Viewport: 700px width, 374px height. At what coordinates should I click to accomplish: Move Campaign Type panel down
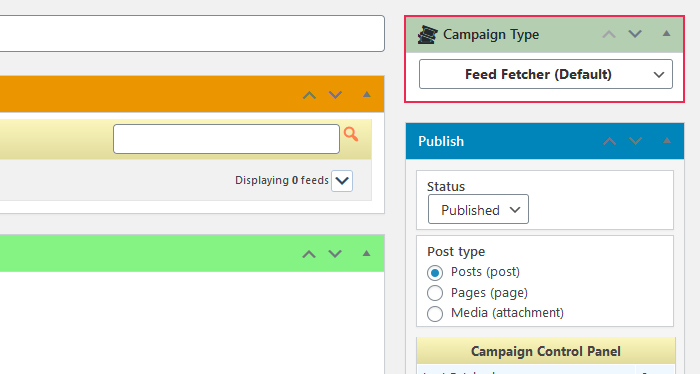[635, 34]
